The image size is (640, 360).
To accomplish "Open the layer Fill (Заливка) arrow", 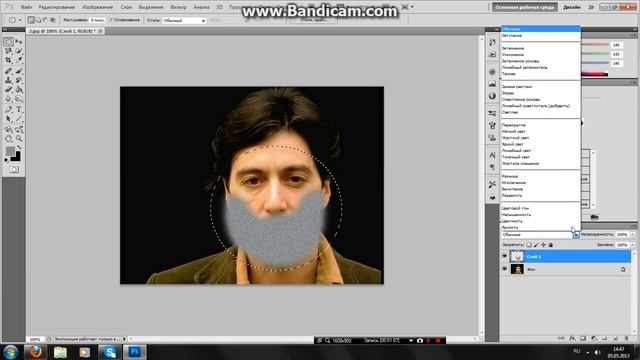I will (x=633, y=245).
